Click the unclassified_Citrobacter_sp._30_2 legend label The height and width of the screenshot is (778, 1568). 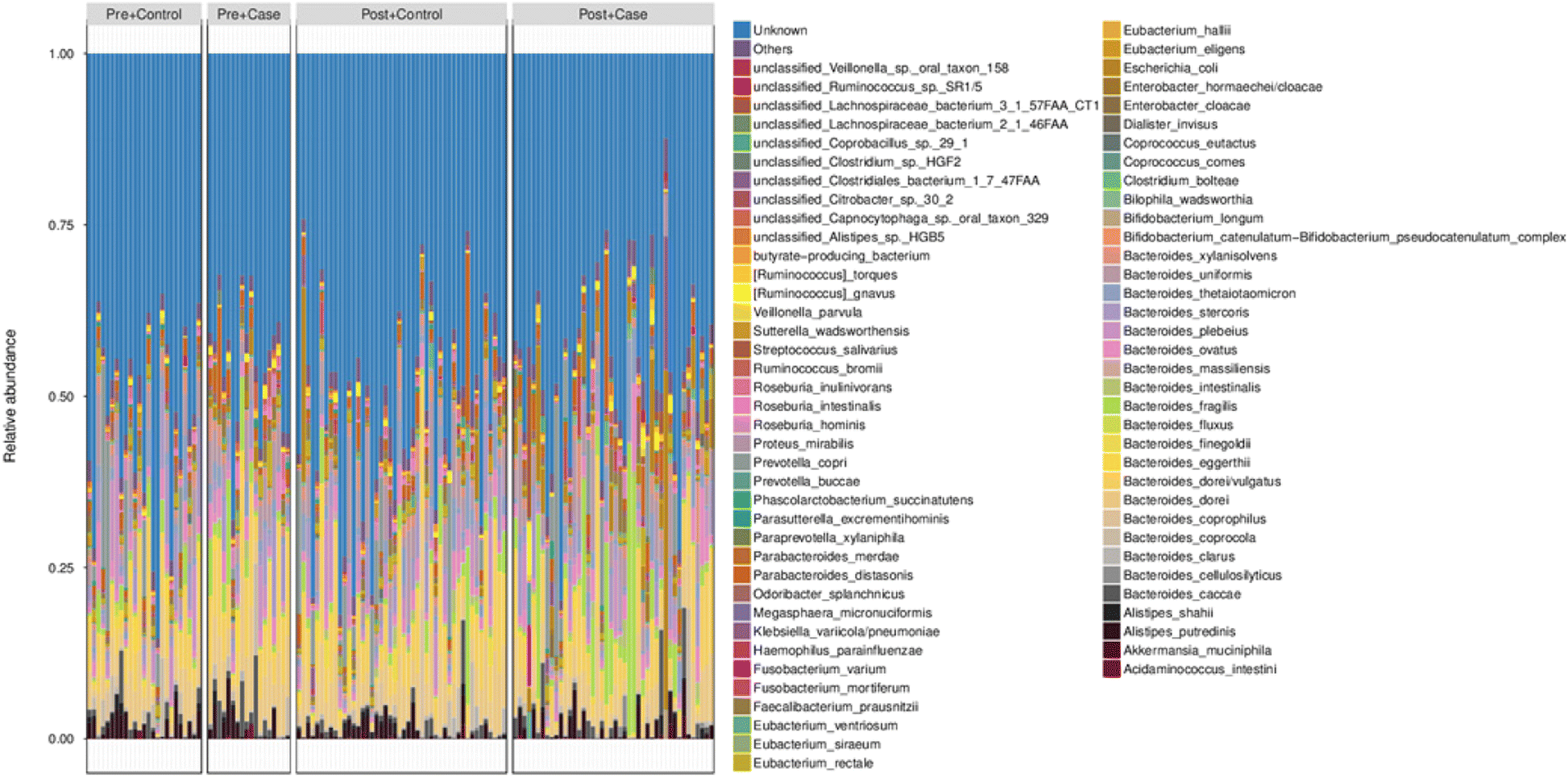853,199
